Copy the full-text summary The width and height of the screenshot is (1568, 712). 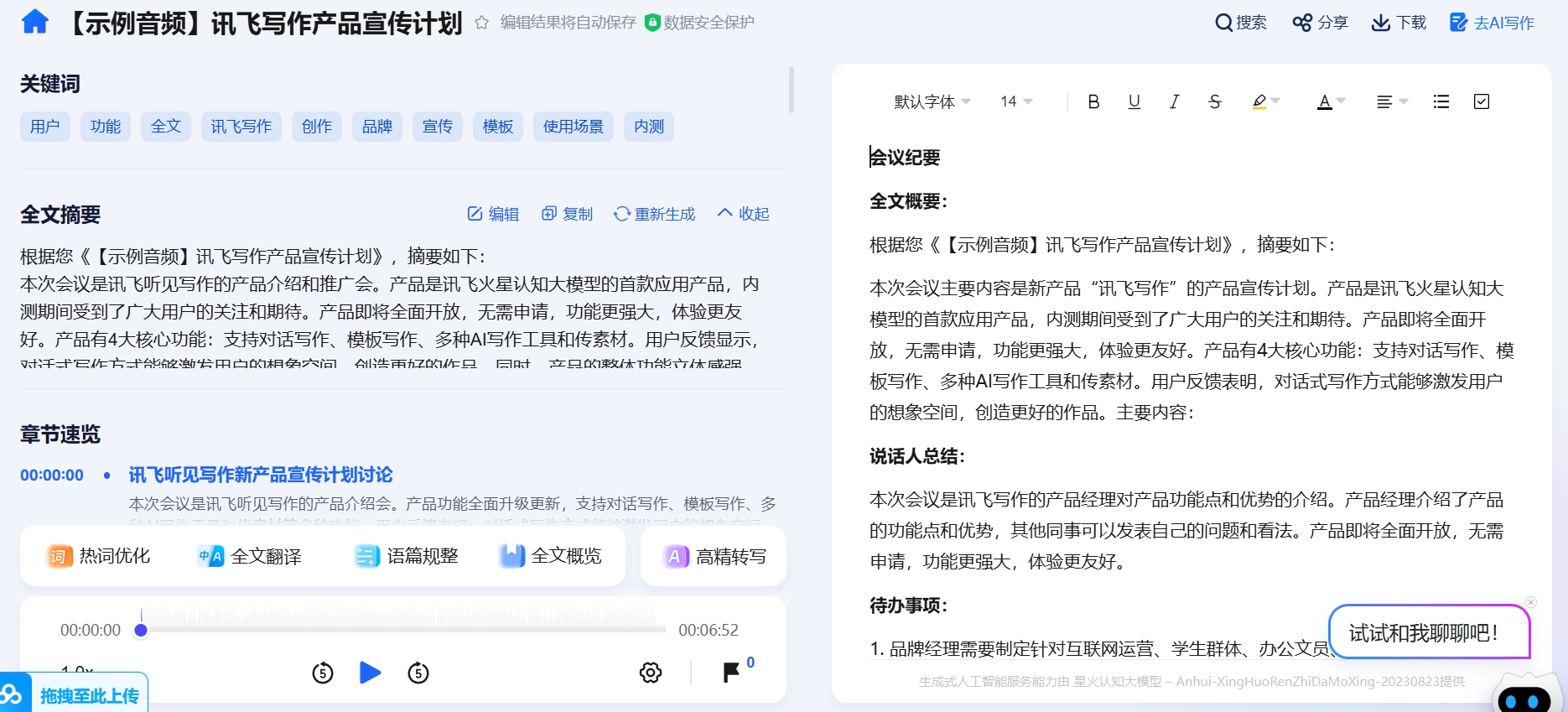[x=568, y=214]
